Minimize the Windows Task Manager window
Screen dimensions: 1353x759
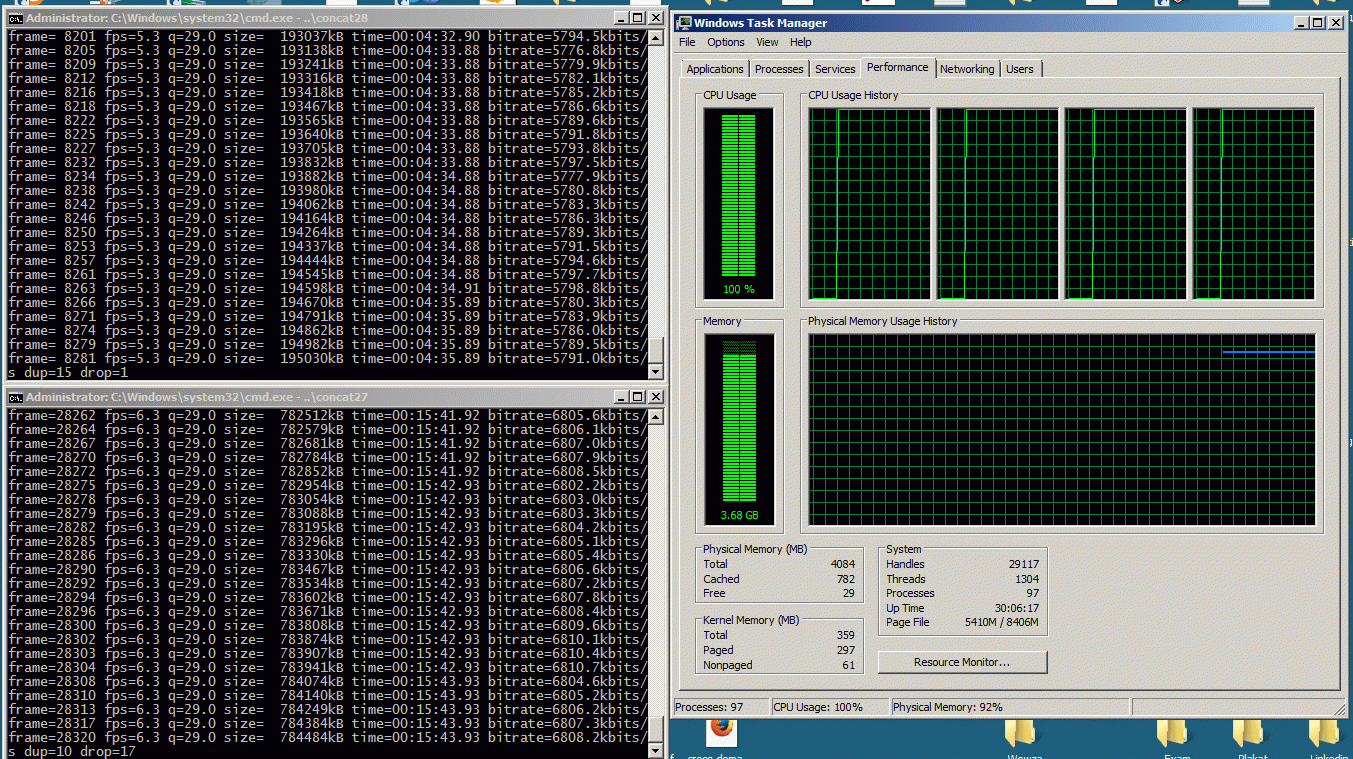click(1300, 22)
